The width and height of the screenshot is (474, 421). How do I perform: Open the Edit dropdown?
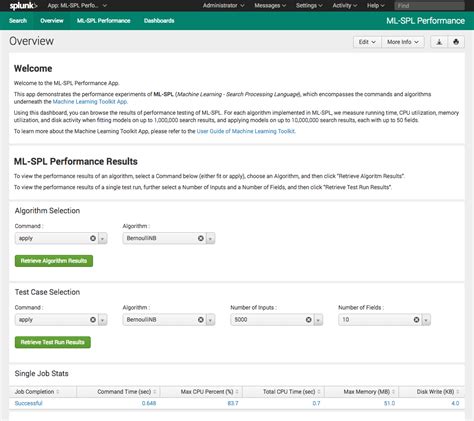pyautogui.click(x=367, y=42)
